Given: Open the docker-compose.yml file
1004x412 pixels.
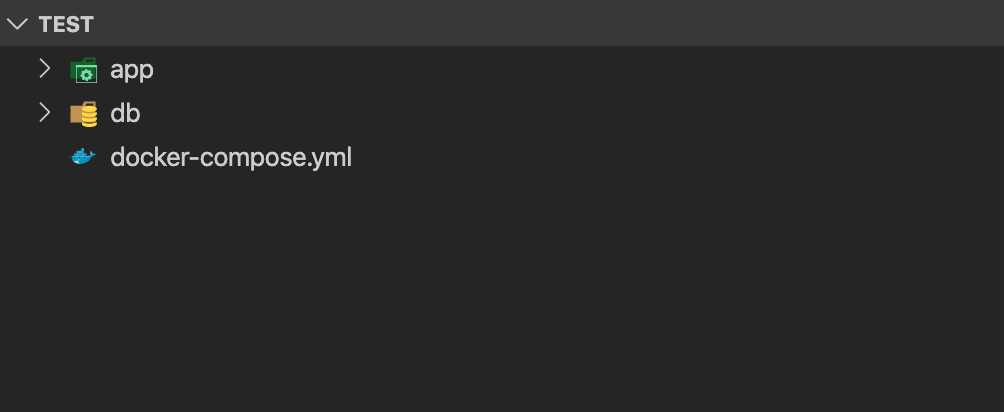Looking at the screenshot, I should [230, 158].
